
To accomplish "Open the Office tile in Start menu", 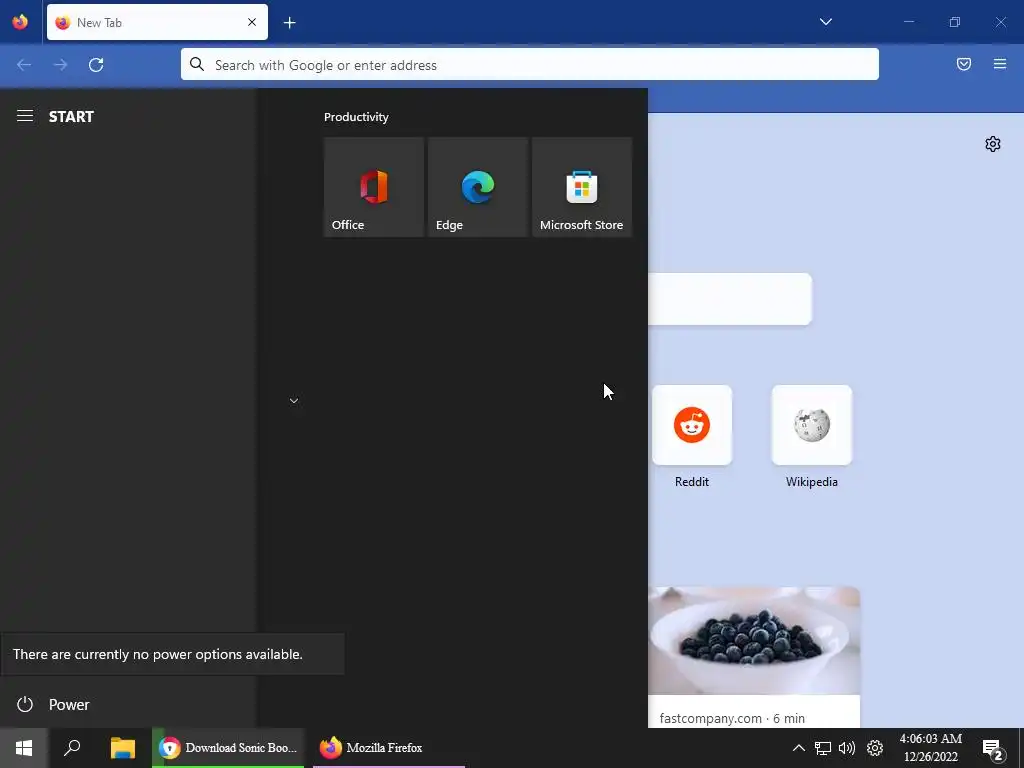I will pos(374,187).
